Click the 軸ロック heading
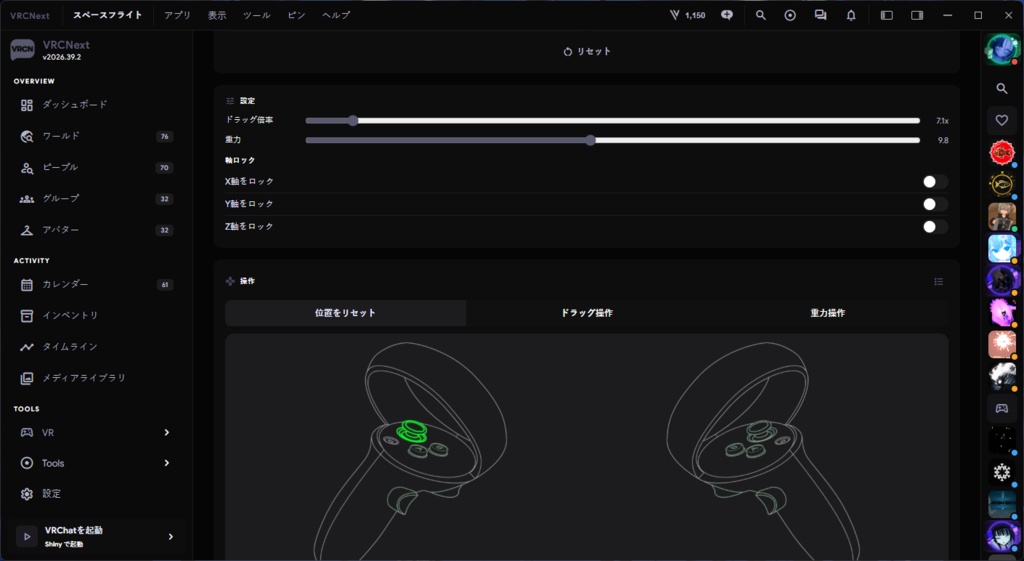 point(240,160)
